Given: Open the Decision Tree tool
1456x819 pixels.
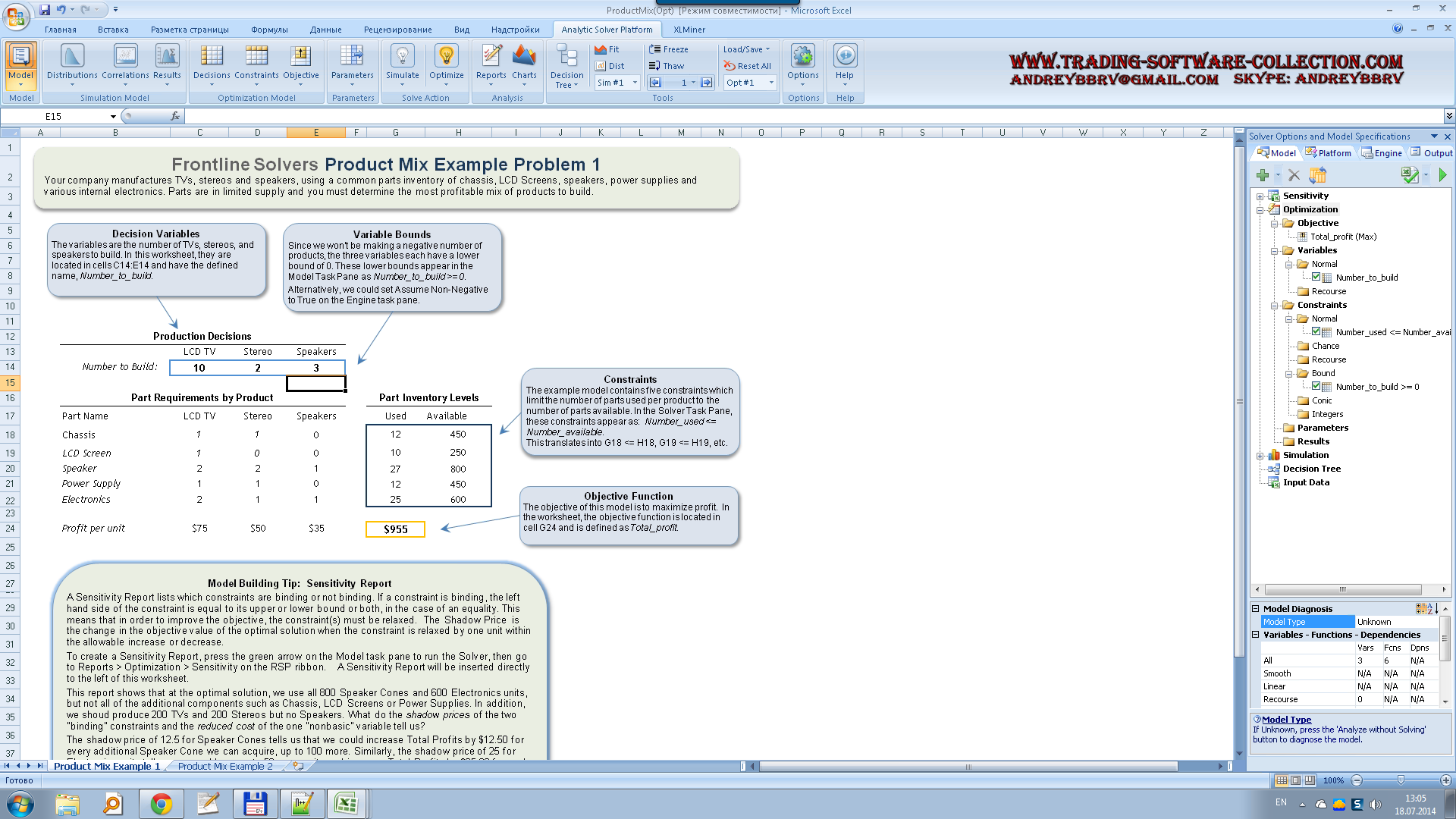Looking at the screenshot, I should [x=566, y=65].
